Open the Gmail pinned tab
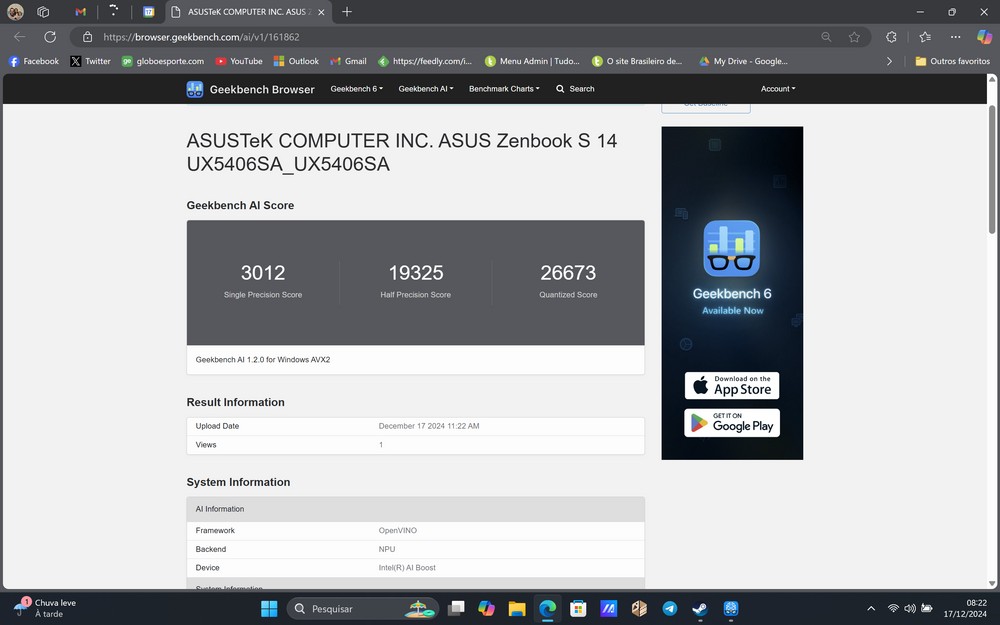Image resolution: width=1000 pixels, height=625 pixels. [x=80, y=11]
